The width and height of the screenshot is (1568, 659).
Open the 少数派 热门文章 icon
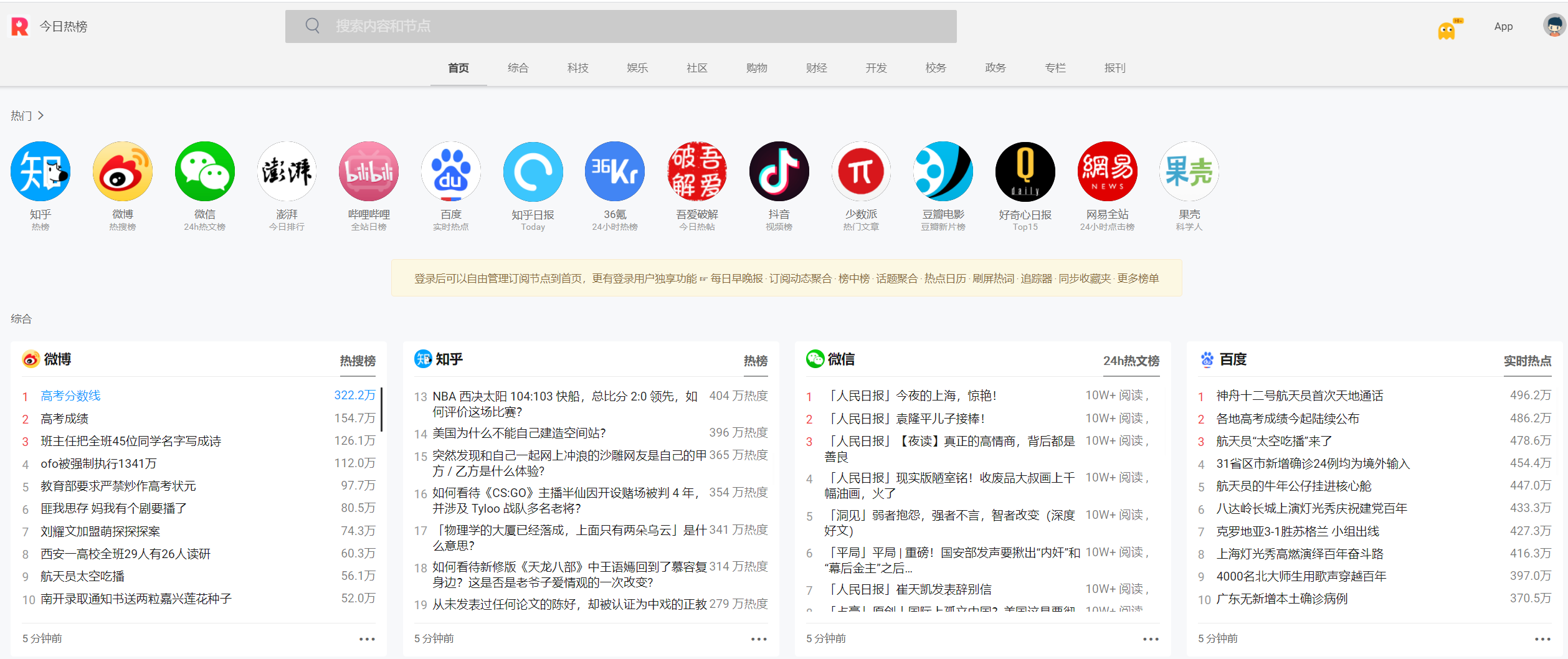(x=861, y=171)
